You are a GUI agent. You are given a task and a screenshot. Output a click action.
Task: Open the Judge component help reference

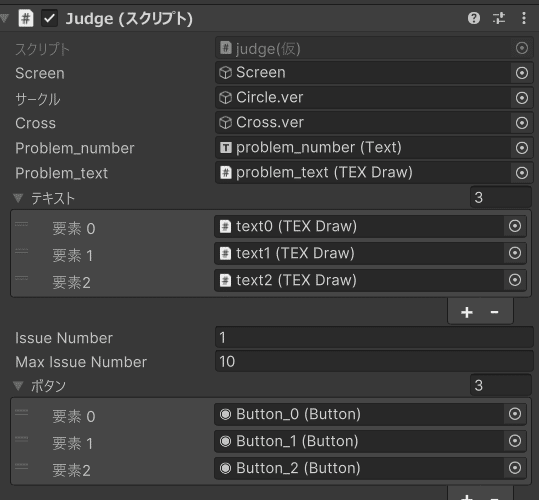point(474,18)
